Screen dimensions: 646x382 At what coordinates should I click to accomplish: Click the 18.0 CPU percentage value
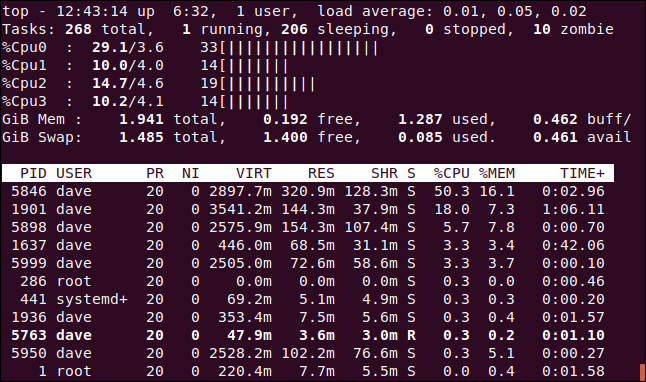pyautogui.click(x=452, y=209)
